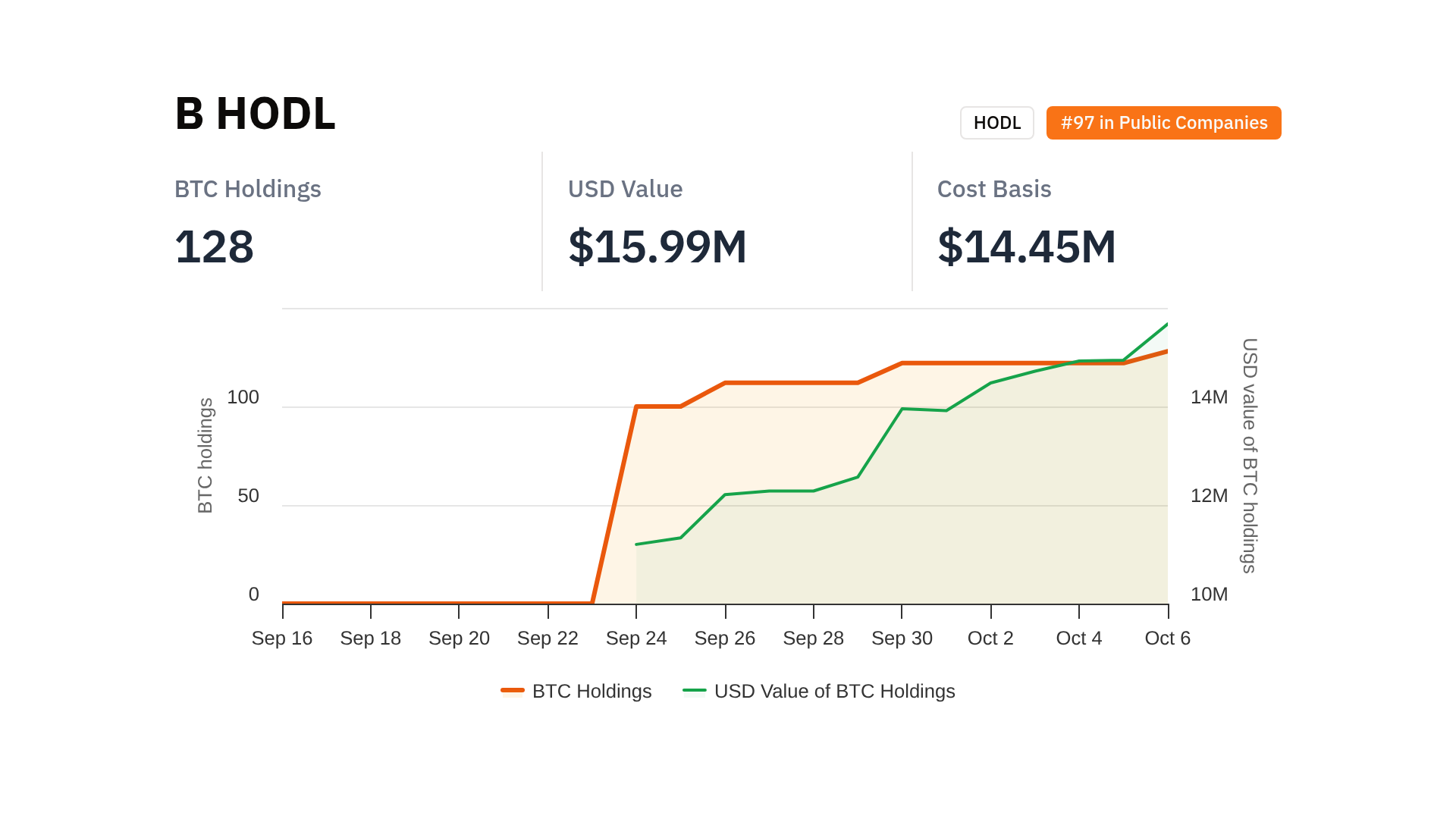Click the 100 left axis label
Viewport: 1456px width, 819px height.
coord(243,397)
